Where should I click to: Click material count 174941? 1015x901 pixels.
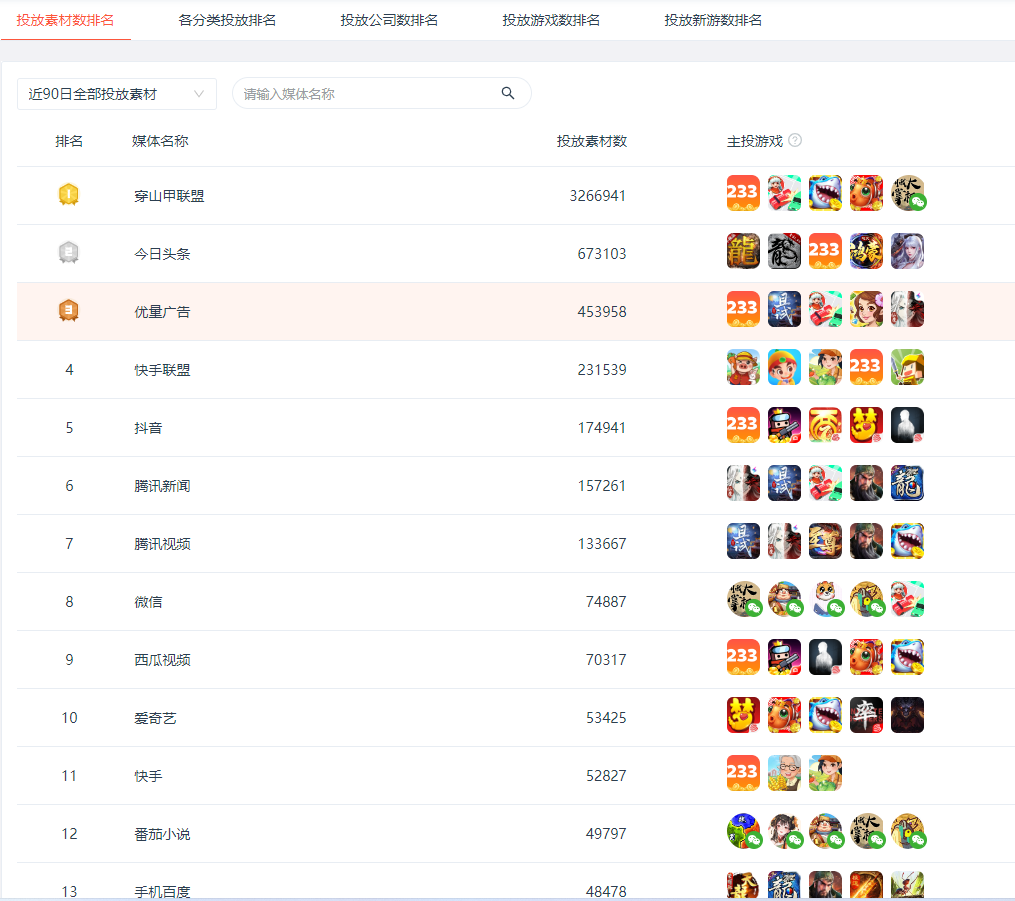[x=602, y=428]
